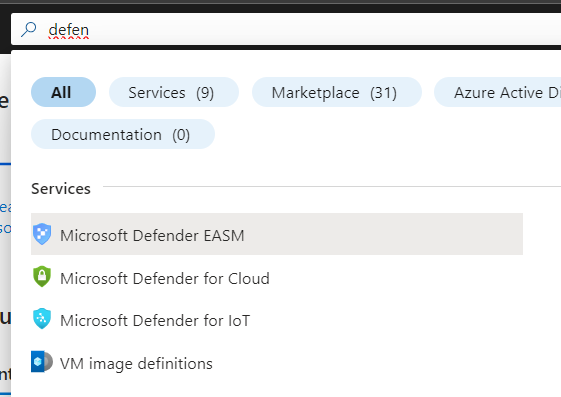This screenshot has width=561, height=397.
Task: Open Microsoft Defender EASM service result
Action: 152,236
